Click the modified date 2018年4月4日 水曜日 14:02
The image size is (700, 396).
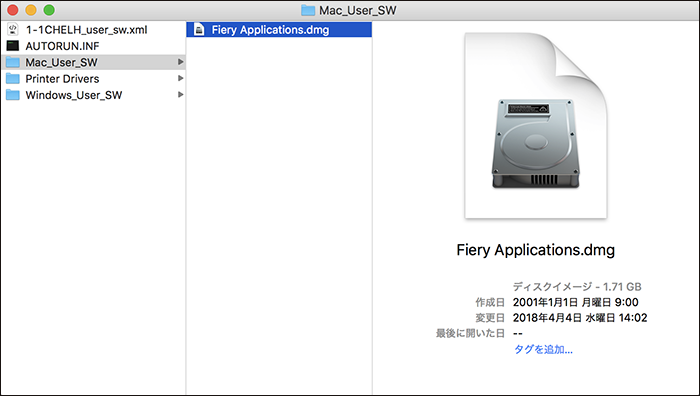[x=580, y=318]
